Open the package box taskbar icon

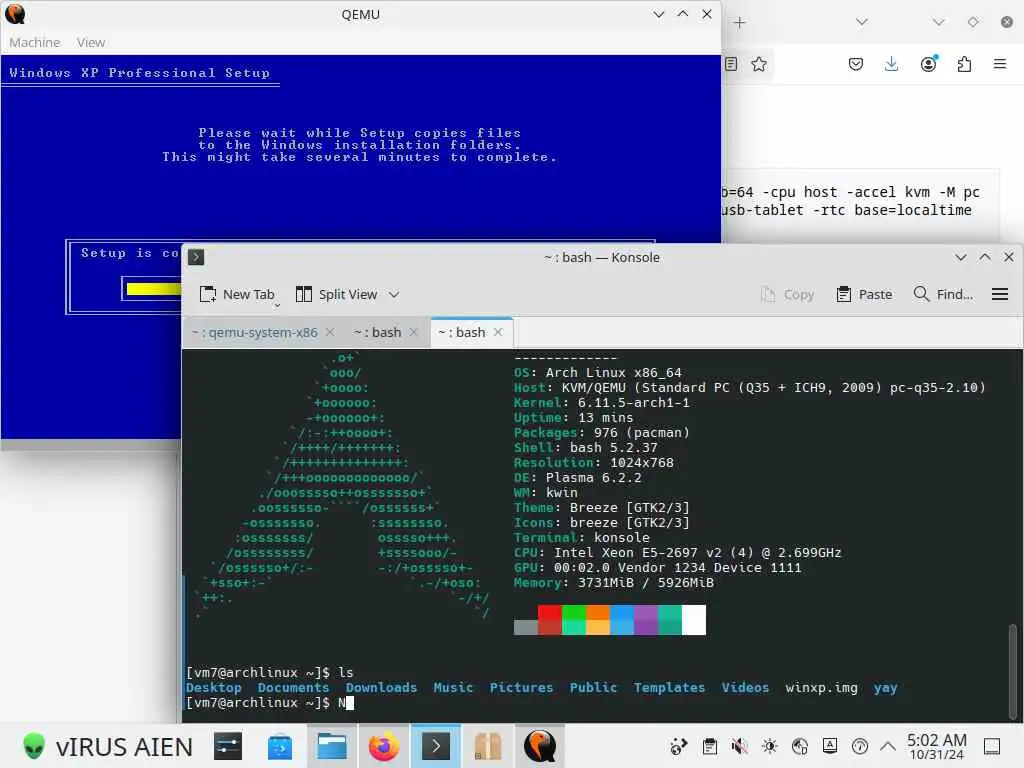pos(487,746)
